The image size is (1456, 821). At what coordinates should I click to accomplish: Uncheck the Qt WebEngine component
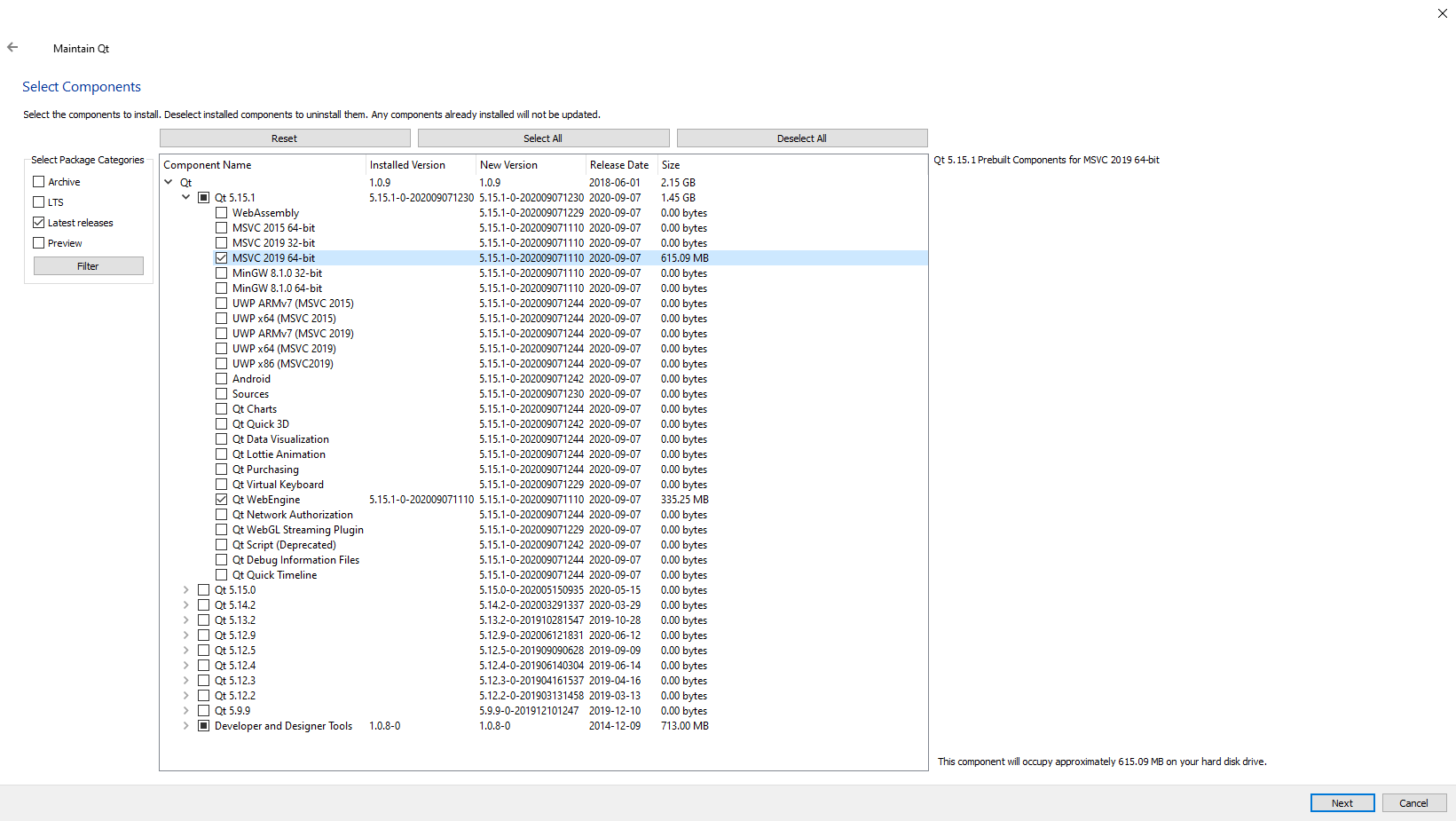pos(222,499)
